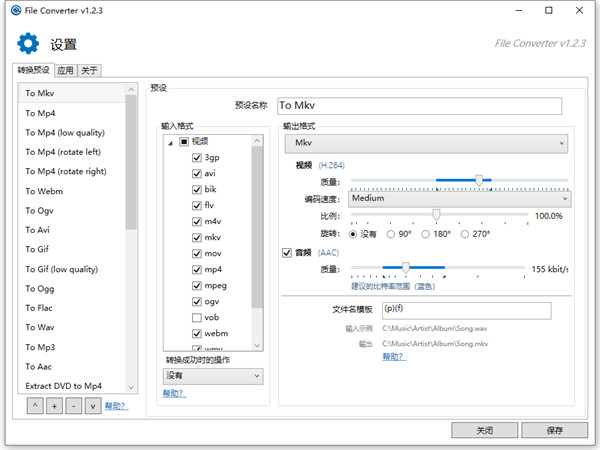Viewport: 600px width, 450px height.
Task: Toggle the mkv input checkbox
Action: 197,238
